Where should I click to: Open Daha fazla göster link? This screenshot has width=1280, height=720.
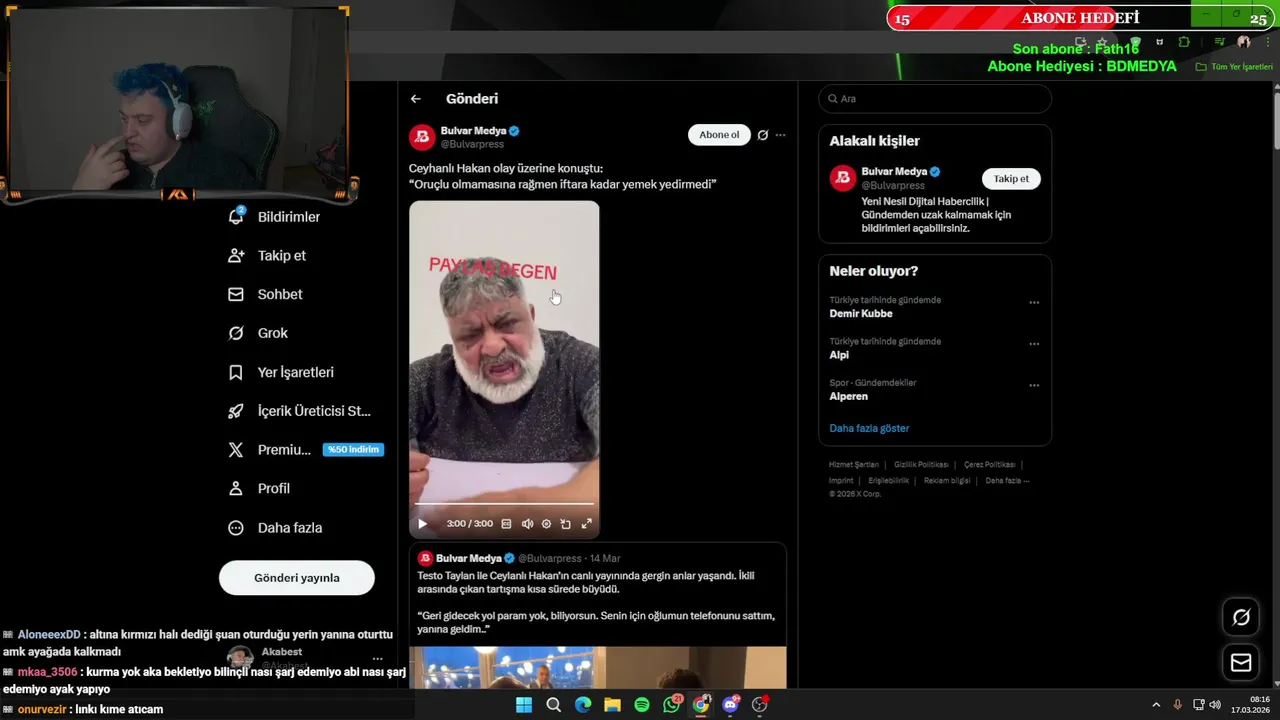coord(869,428)
